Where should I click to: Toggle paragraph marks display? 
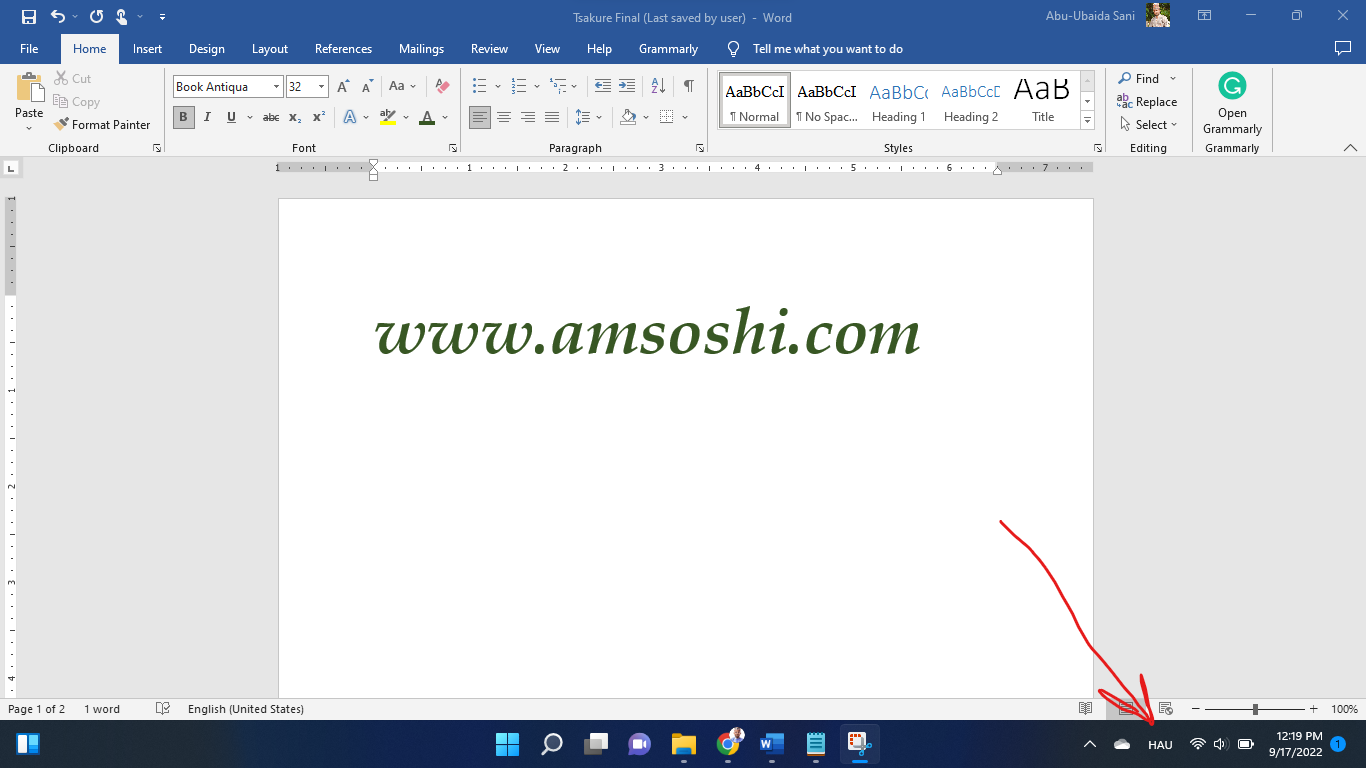coord(689,87)
